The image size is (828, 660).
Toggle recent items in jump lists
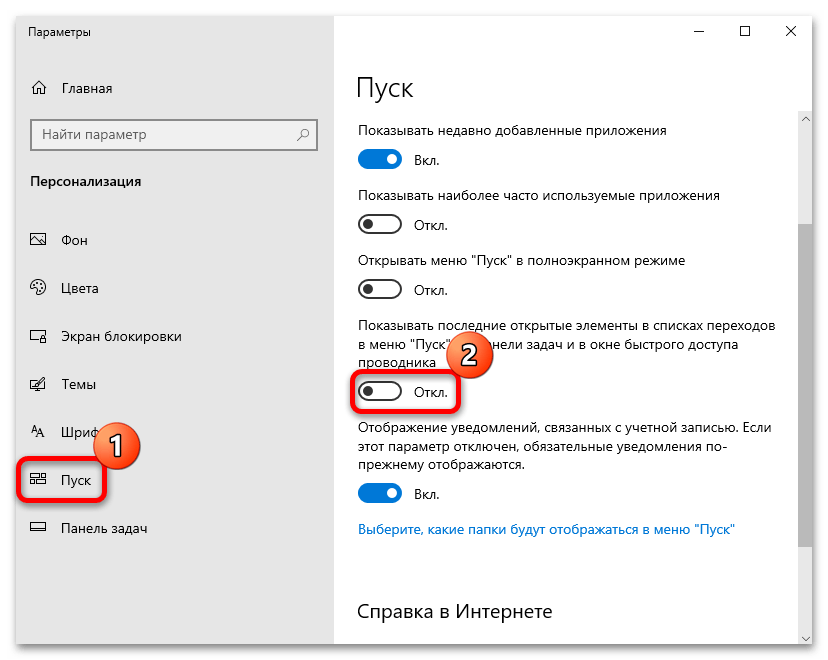(380, 392)
